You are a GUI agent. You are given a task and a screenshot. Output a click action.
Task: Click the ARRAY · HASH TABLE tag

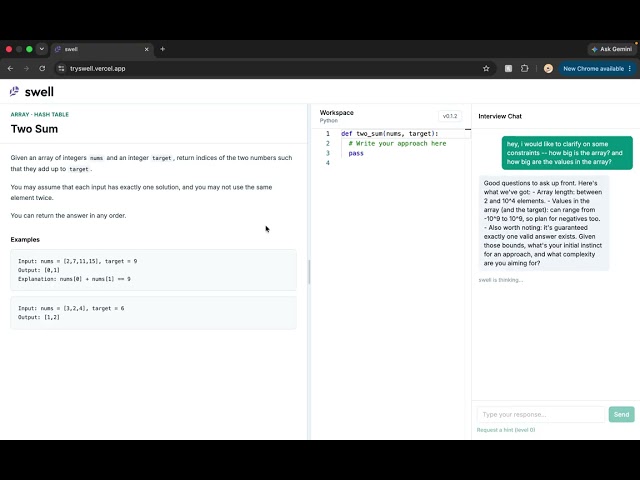pos(40,114)
